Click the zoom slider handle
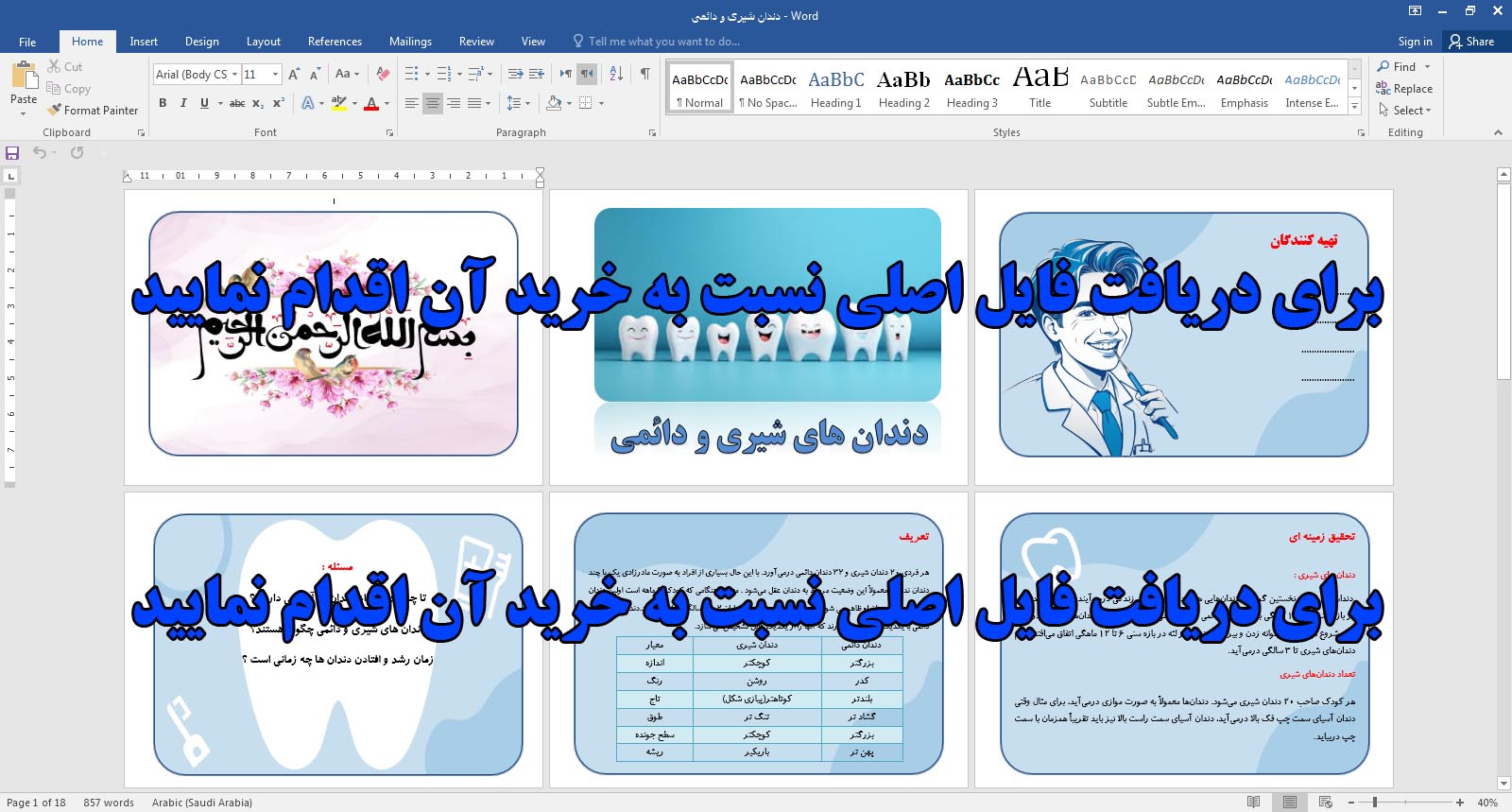1512x812 pixels. pos(1374,803)
